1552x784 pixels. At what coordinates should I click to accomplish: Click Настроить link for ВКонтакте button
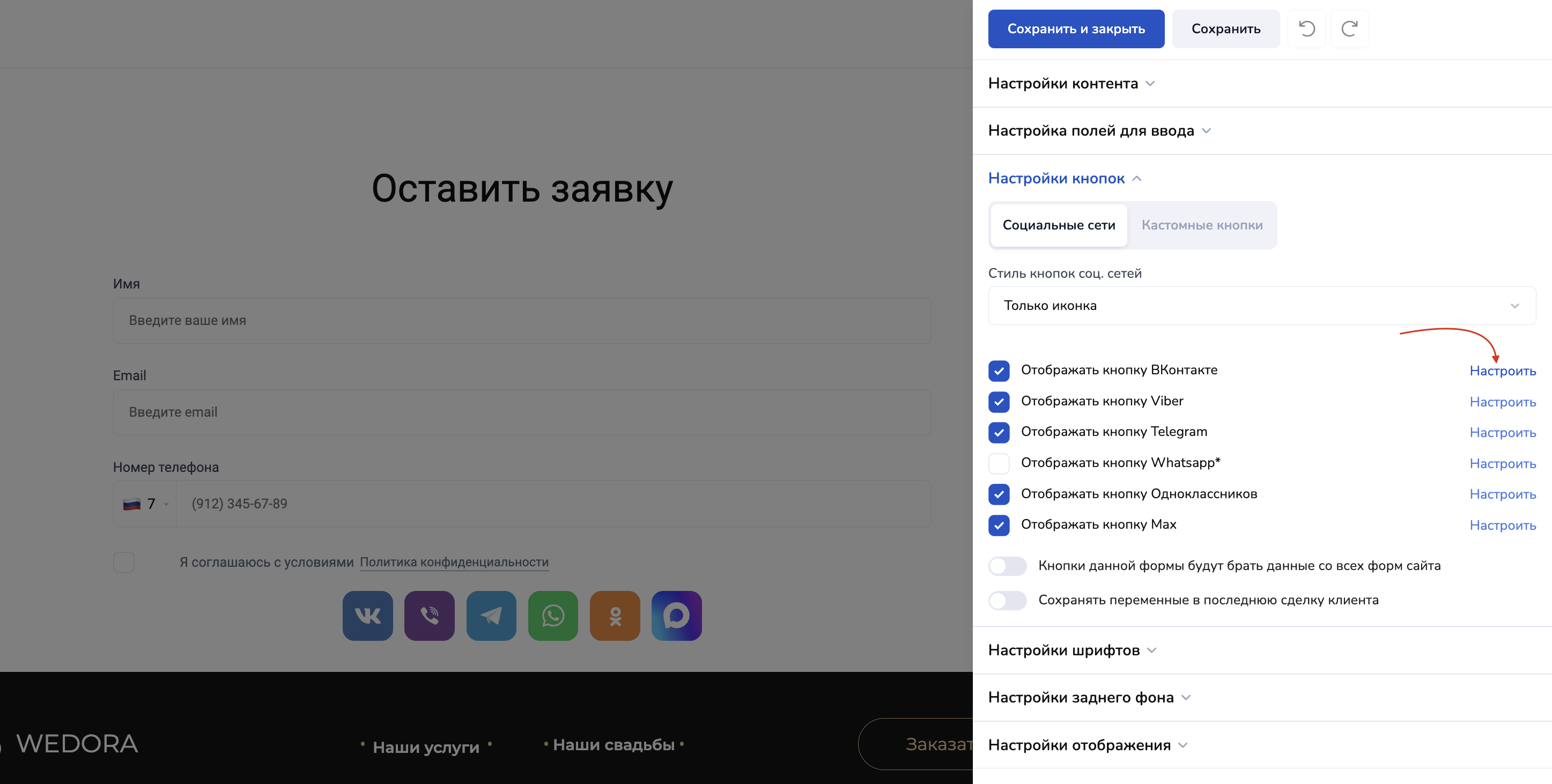(x=1502, y=371)
